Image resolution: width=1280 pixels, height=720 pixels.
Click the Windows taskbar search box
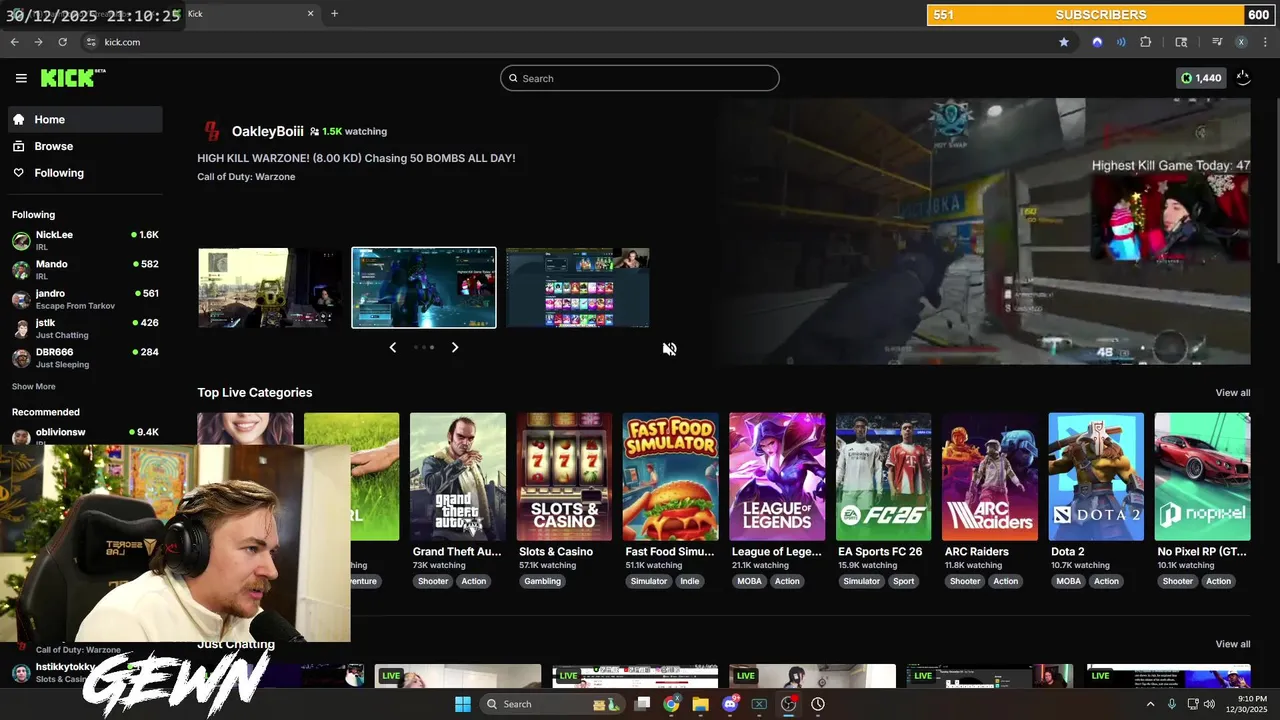pyautogui.click(x=553, y=704)
